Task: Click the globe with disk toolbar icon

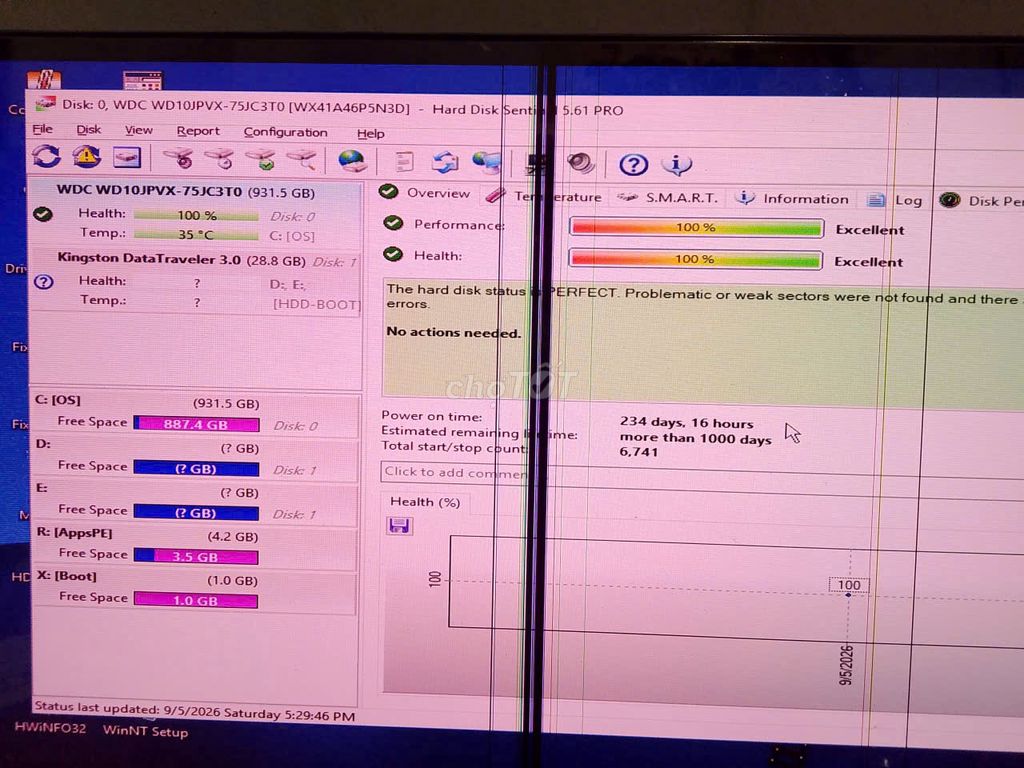Action: (353, 161)
